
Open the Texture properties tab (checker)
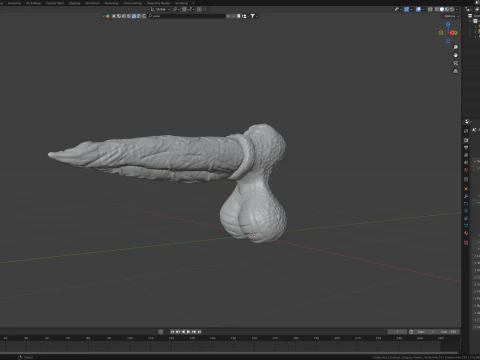(466, 243)
